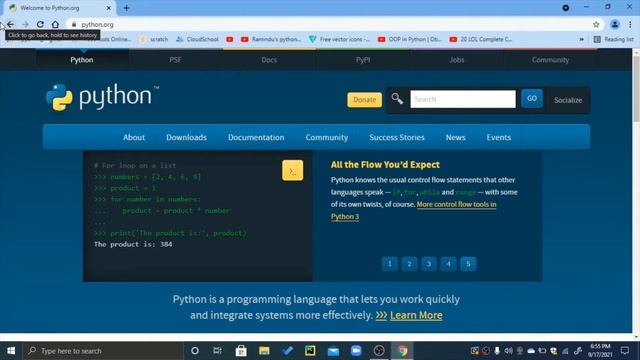Open Cortana circle icon on taskbar
The height and width of the screenshot is (360, 640).
(195, 351)
